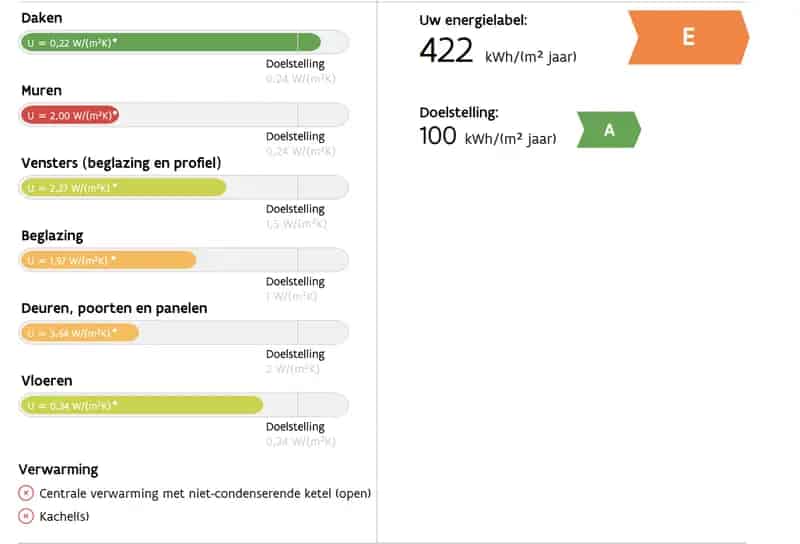Select the green Daken U-value bar
Image resolution: width=800 pixels, height=544 pixels.
coord(171,42)
